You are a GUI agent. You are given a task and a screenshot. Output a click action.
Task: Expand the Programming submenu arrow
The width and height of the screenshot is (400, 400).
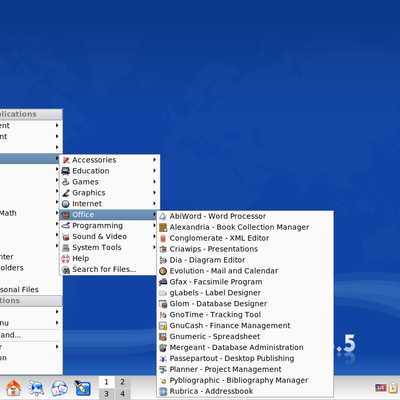tap(155, 225)
